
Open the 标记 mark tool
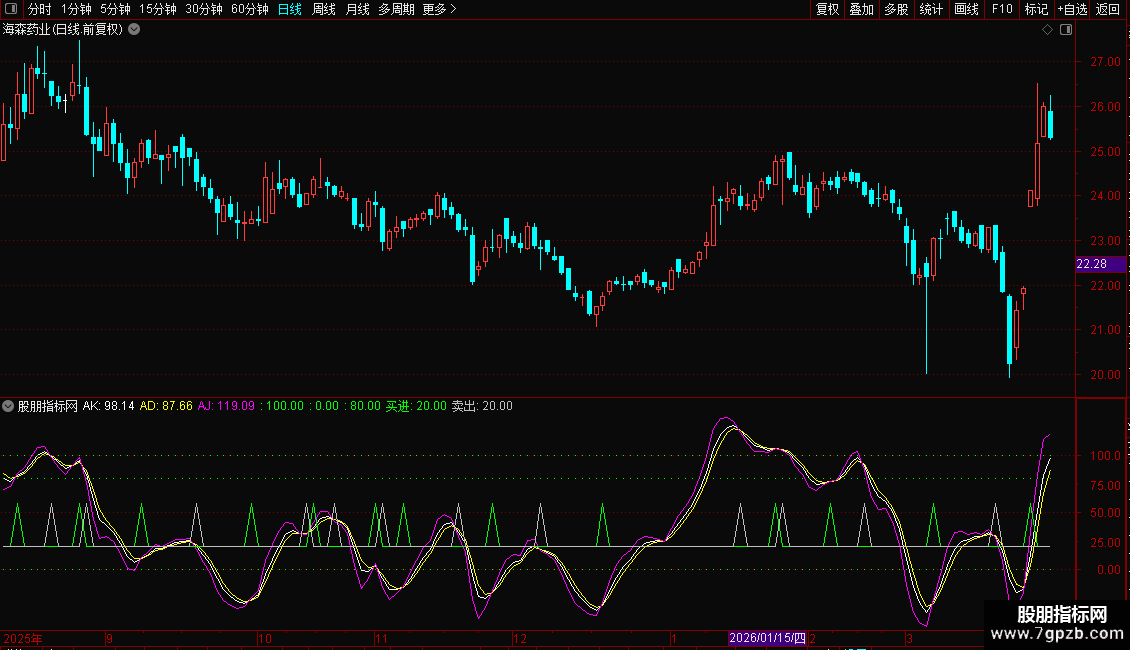1036,9
